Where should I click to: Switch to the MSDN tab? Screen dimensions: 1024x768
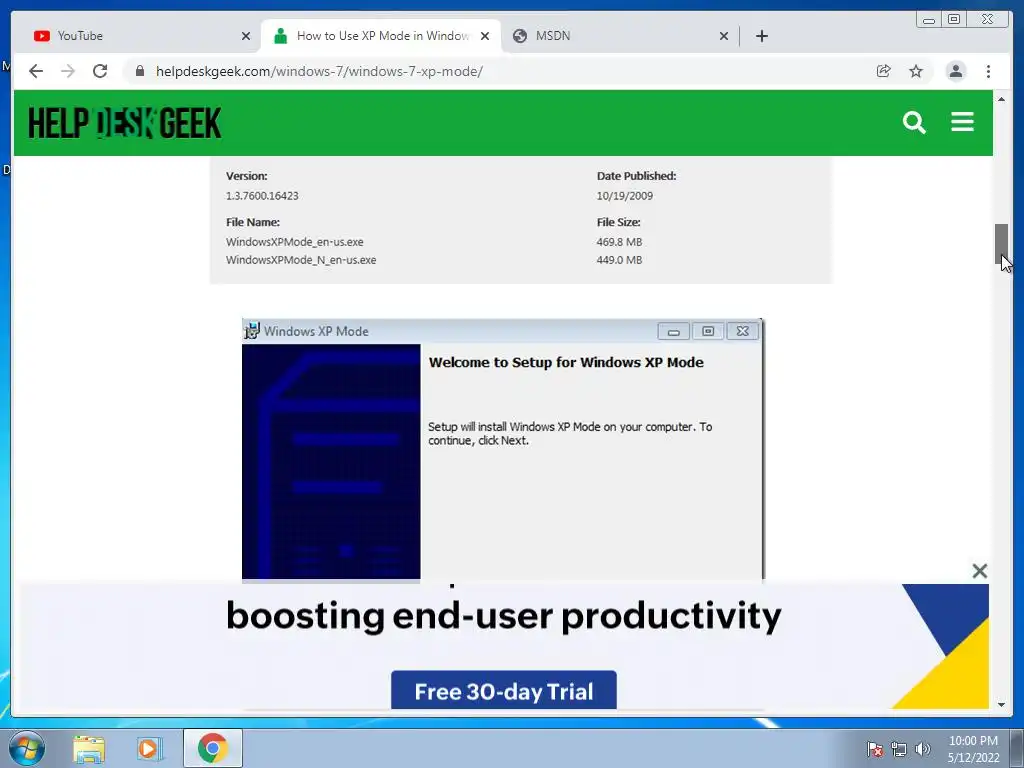tap(620, 36)
